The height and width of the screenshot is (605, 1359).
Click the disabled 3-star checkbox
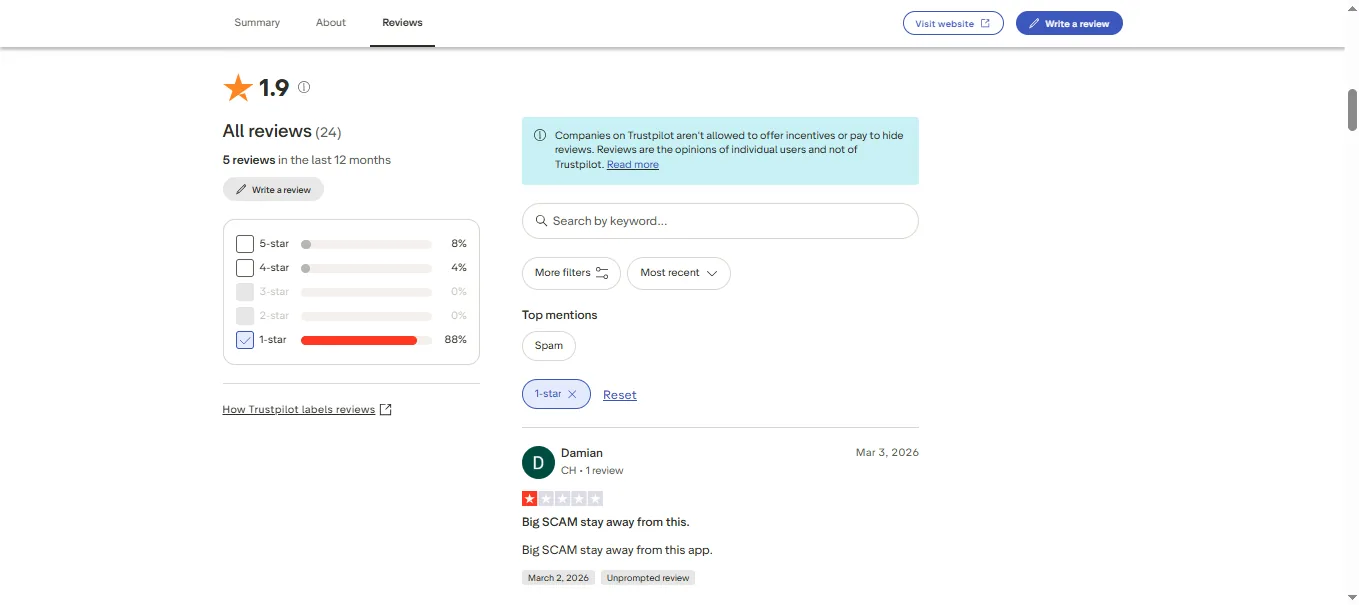click(x=245, y=292)
